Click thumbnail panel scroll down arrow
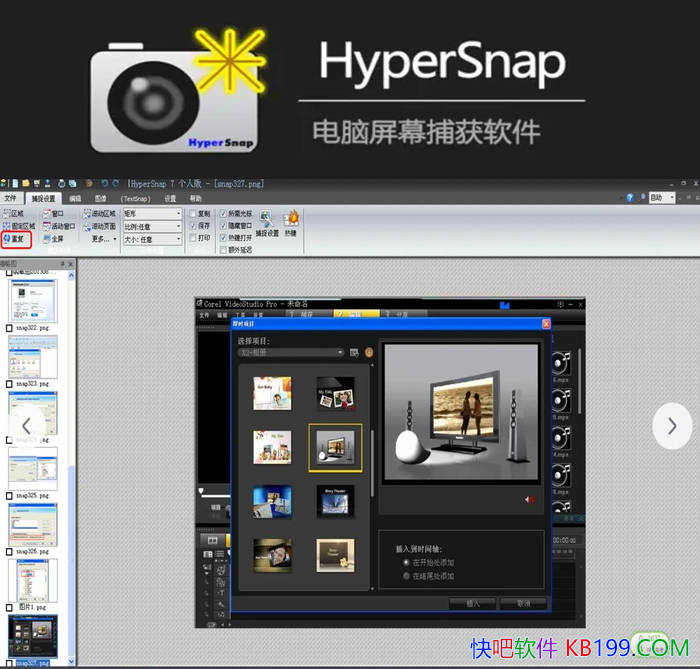Image resolution: width=700 pixels, height=669 pixels. coord(71,661)
